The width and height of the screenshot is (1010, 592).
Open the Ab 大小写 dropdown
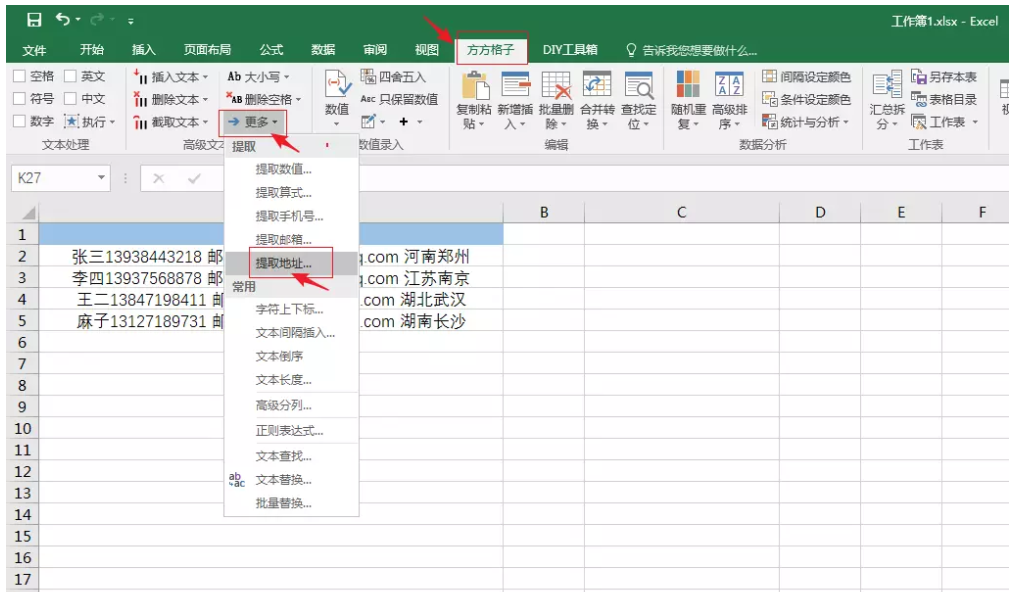coord(258,77)
